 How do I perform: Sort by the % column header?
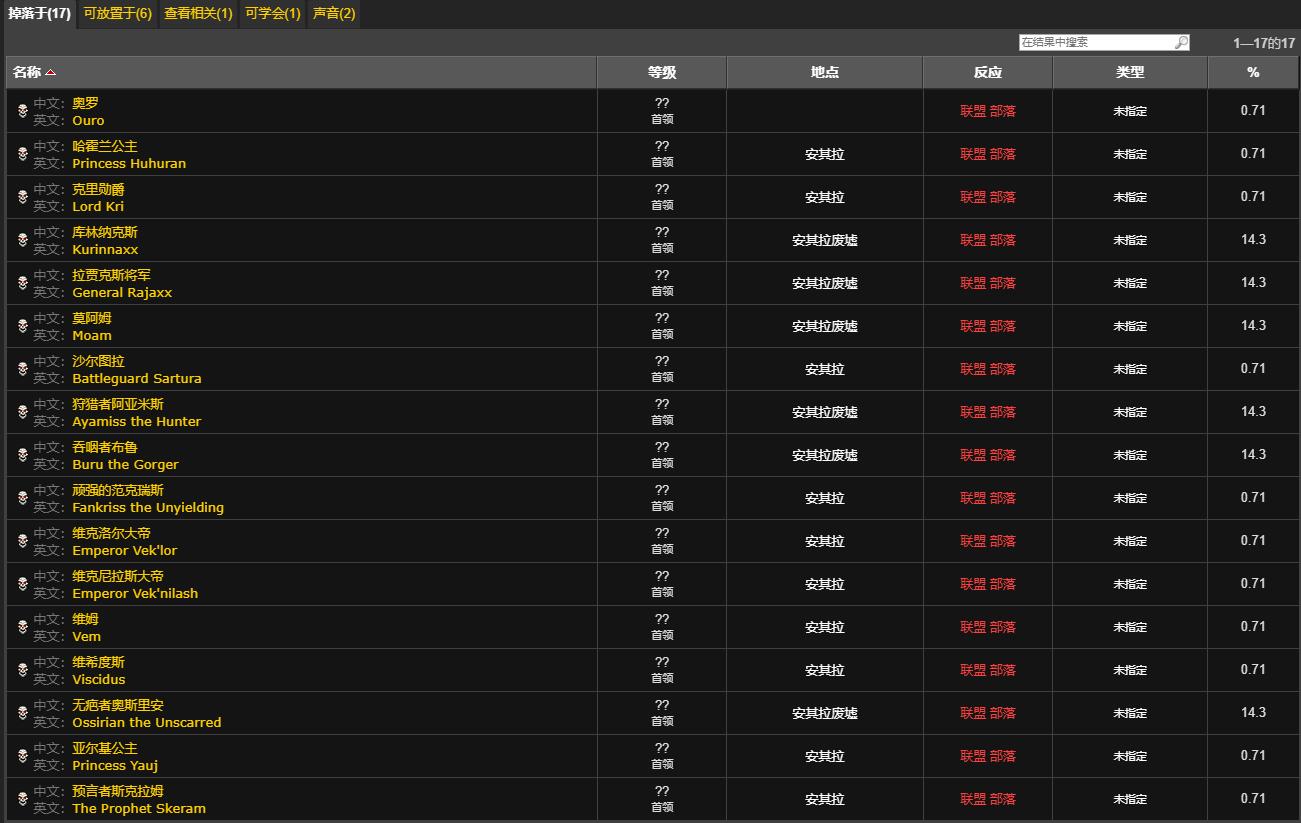[1253, 72]
